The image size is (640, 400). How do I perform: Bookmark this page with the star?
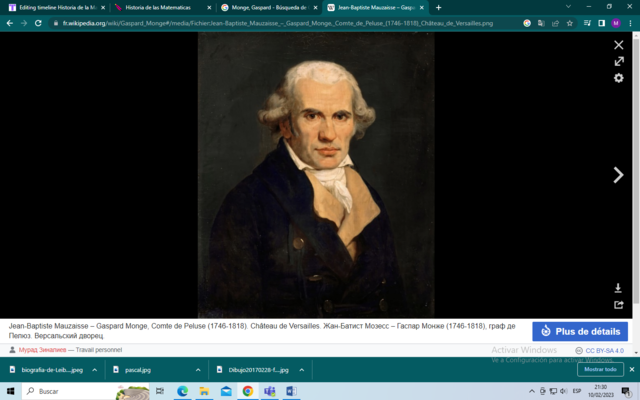pyautogui.click(x=569, y=23)
